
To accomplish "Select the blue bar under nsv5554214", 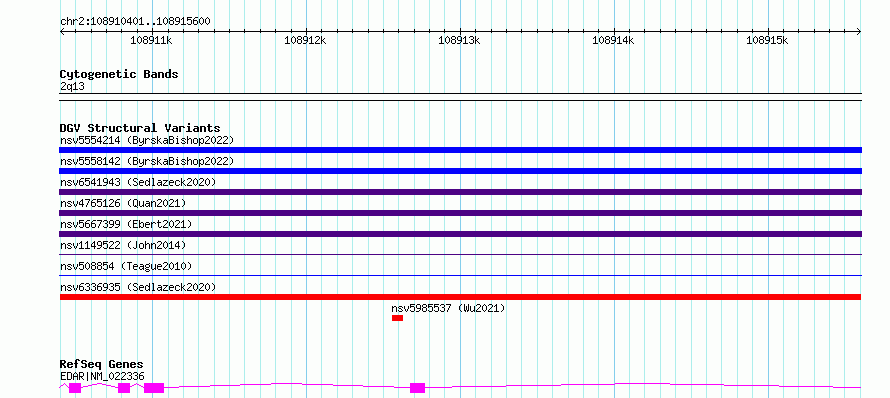I will click(460, 150).
